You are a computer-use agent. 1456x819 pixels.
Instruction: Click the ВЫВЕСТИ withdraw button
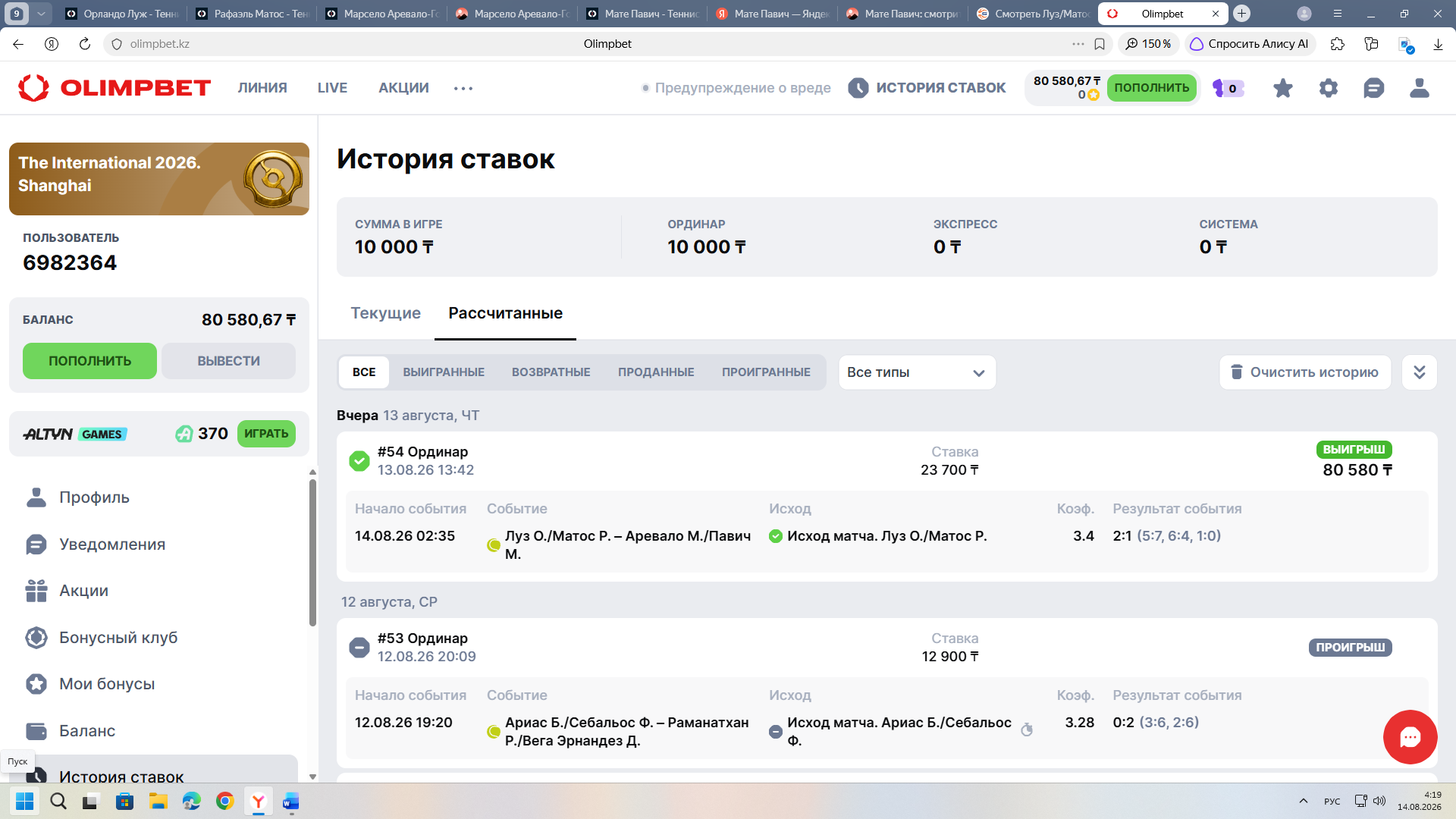(228, 361)
